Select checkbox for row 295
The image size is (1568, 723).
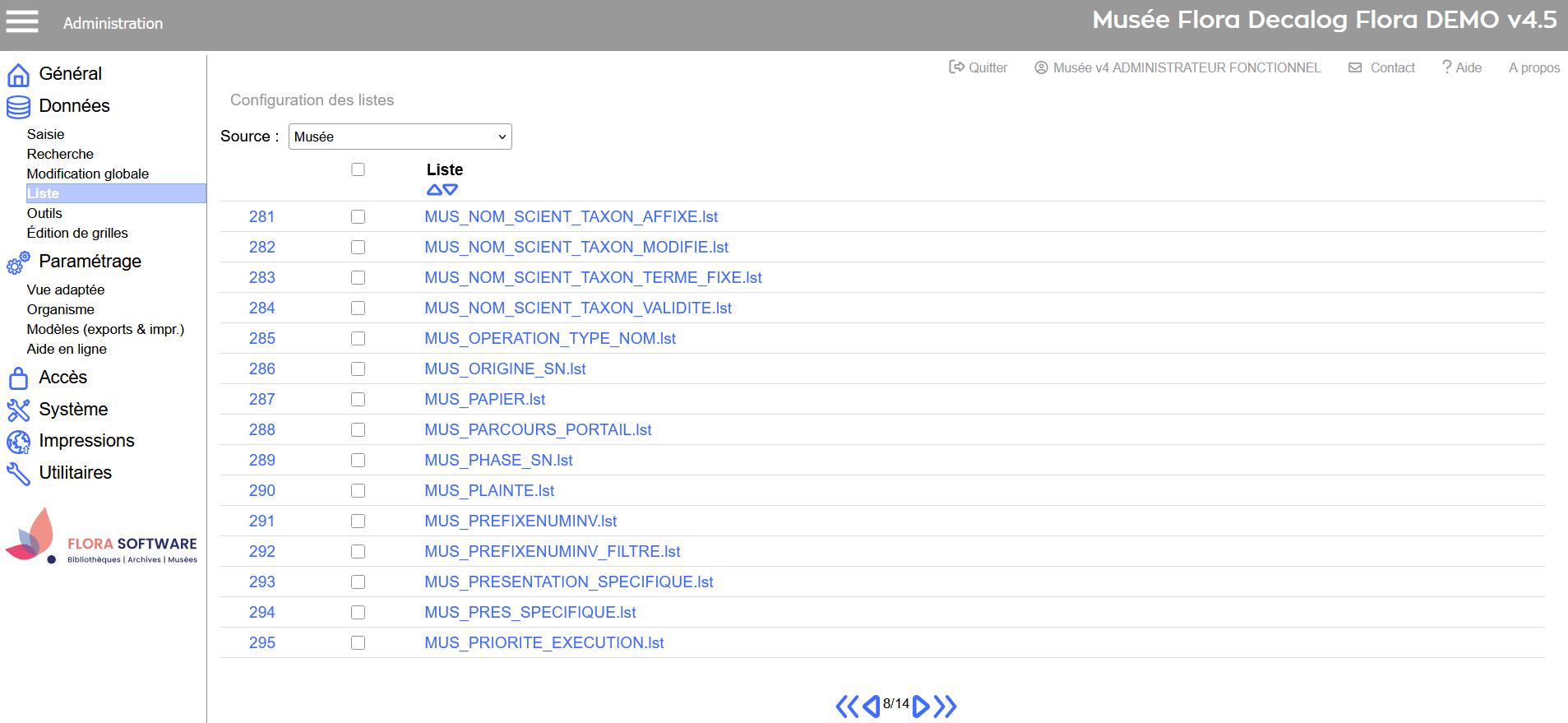[358, 643]
